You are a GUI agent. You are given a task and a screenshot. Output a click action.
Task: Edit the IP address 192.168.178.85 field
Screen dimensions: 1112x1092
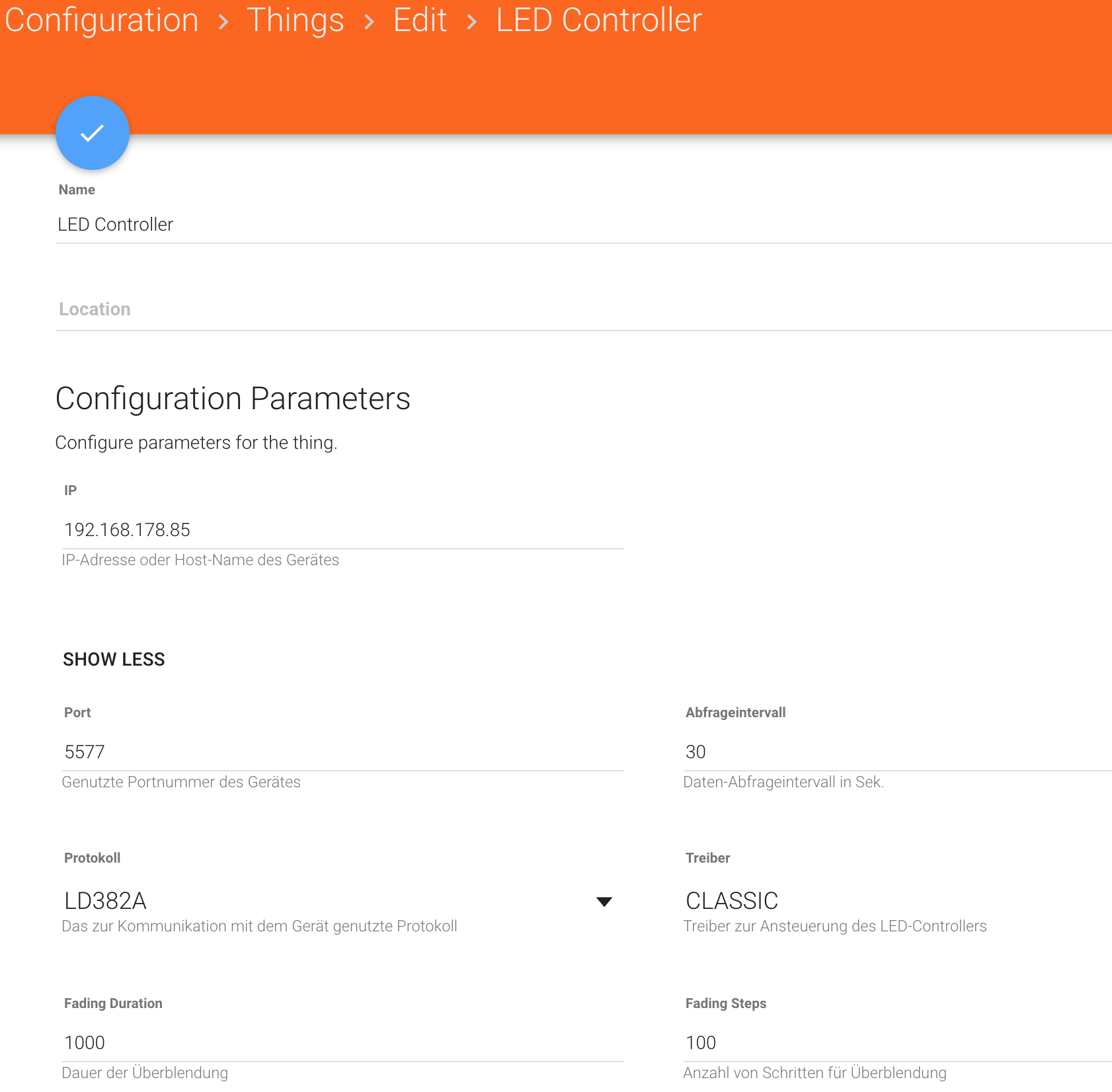342,530
